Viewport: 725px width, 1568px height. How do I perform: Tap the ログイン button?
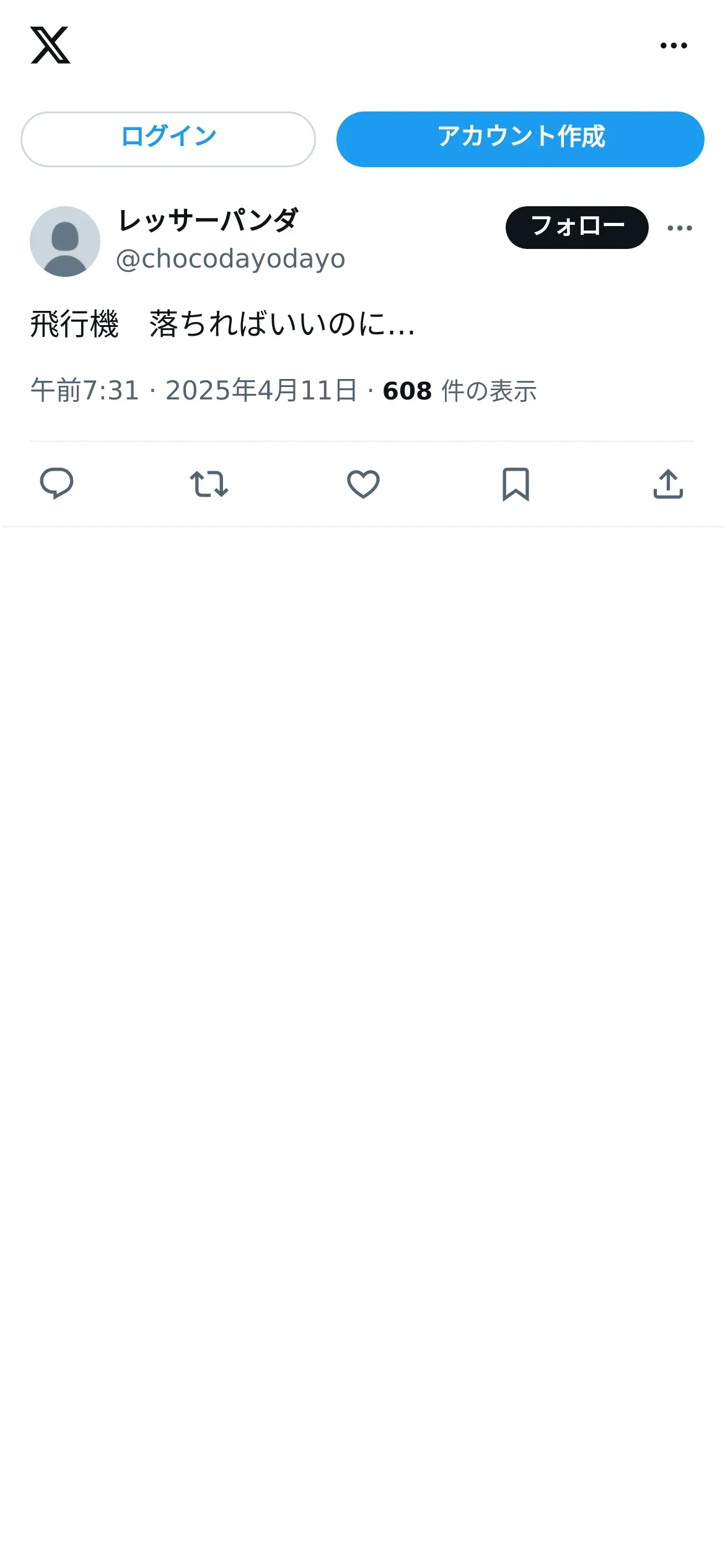point(168,139)
